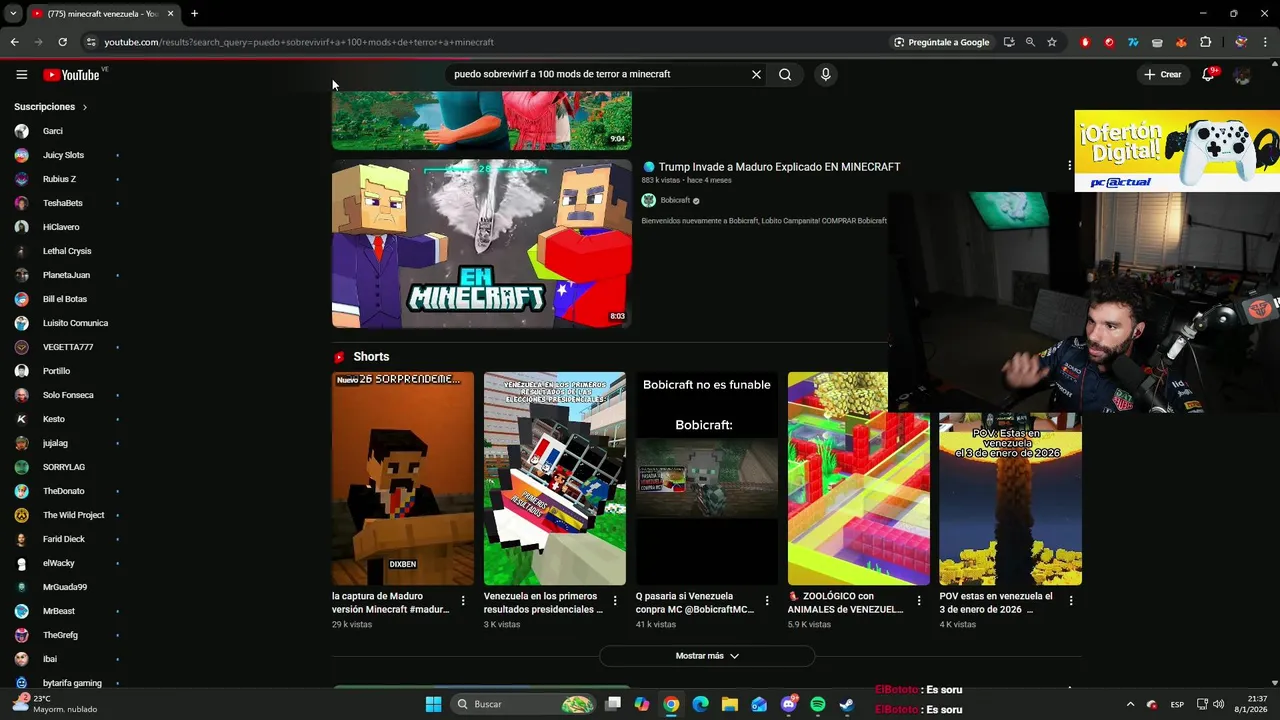Play la captura de Maduro short
Screen dimensions: 1280x720
pos(403,479)
